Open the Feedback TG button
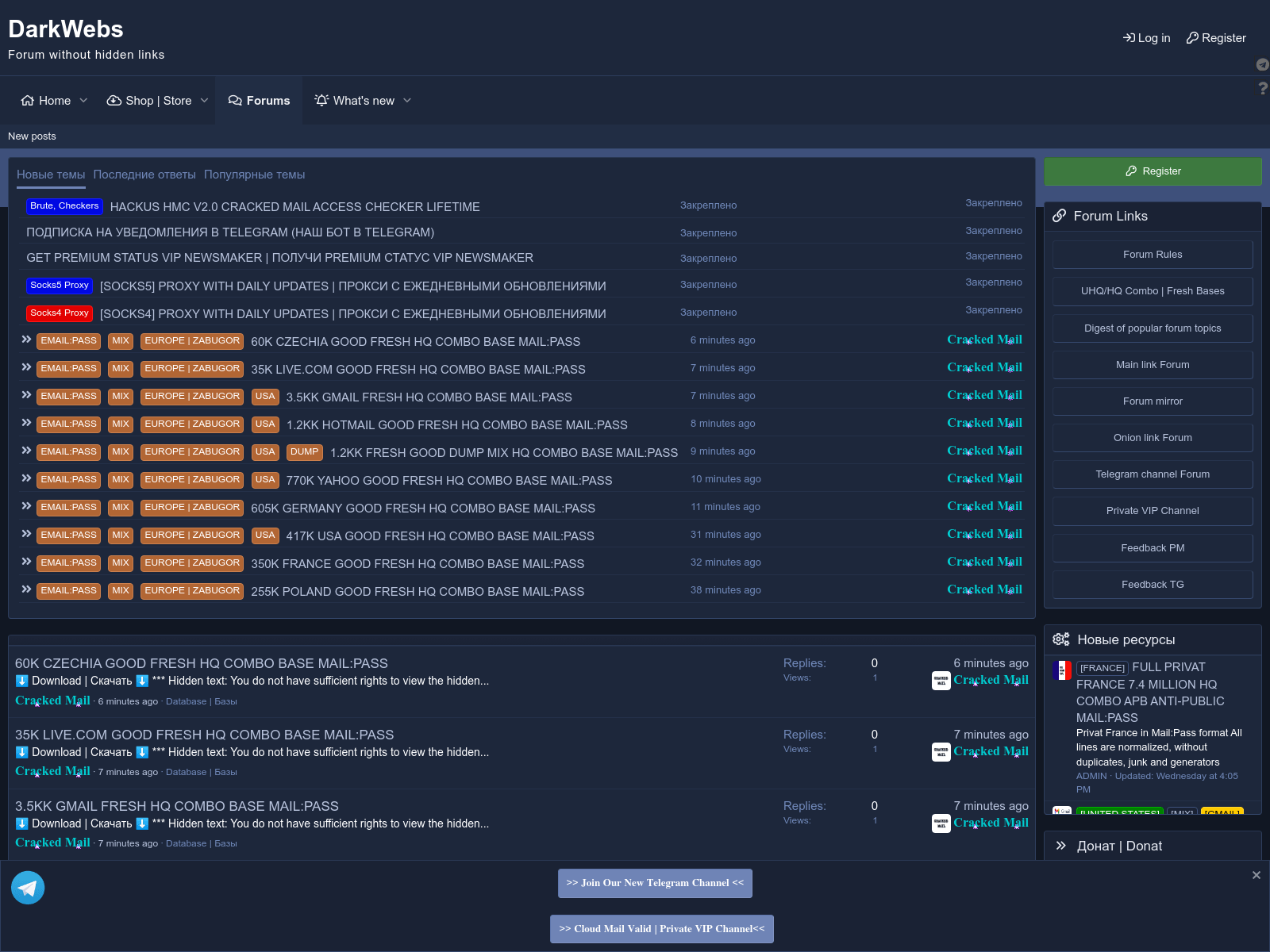Screen dimensions: 1270x952 point(1153,585)
